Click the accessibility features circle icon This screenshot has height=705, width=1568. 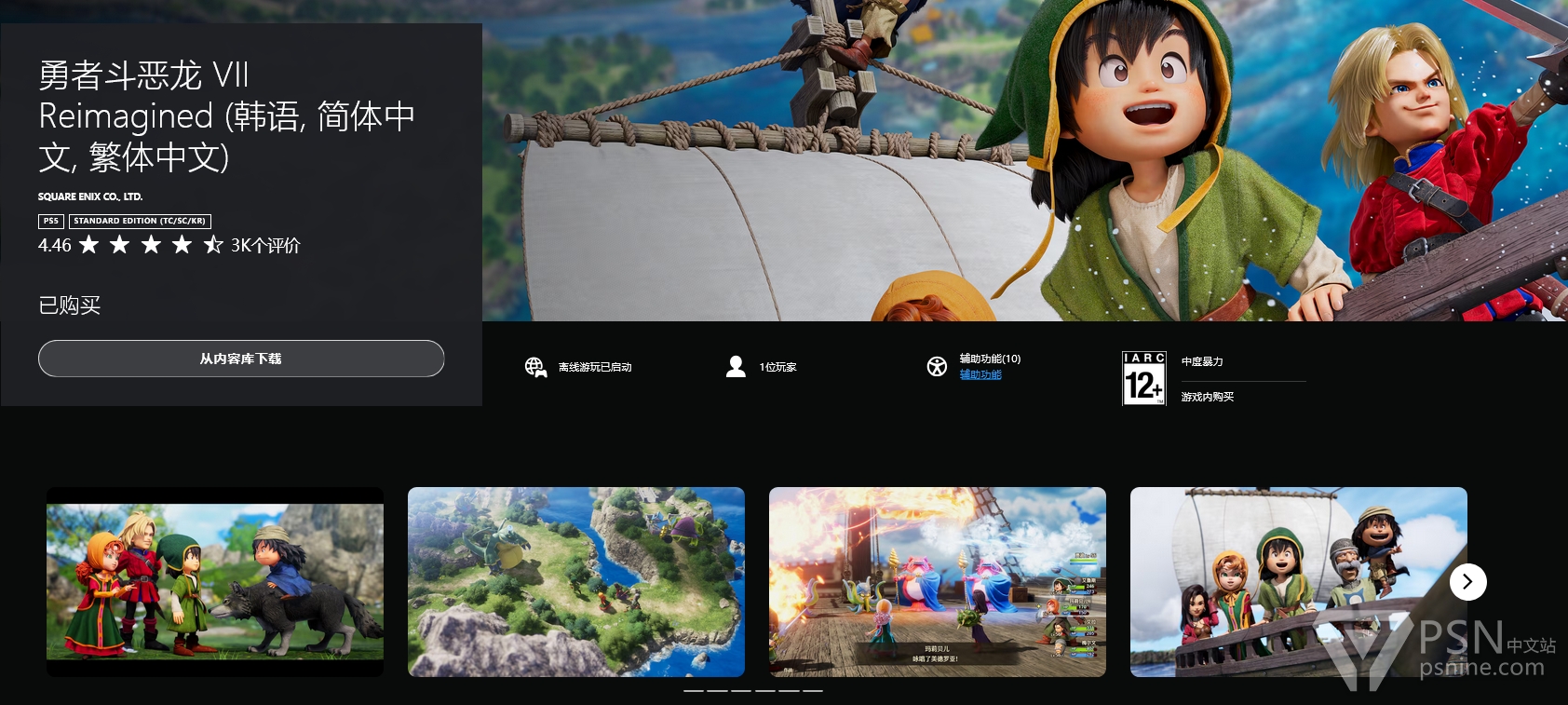pos(937,367)
